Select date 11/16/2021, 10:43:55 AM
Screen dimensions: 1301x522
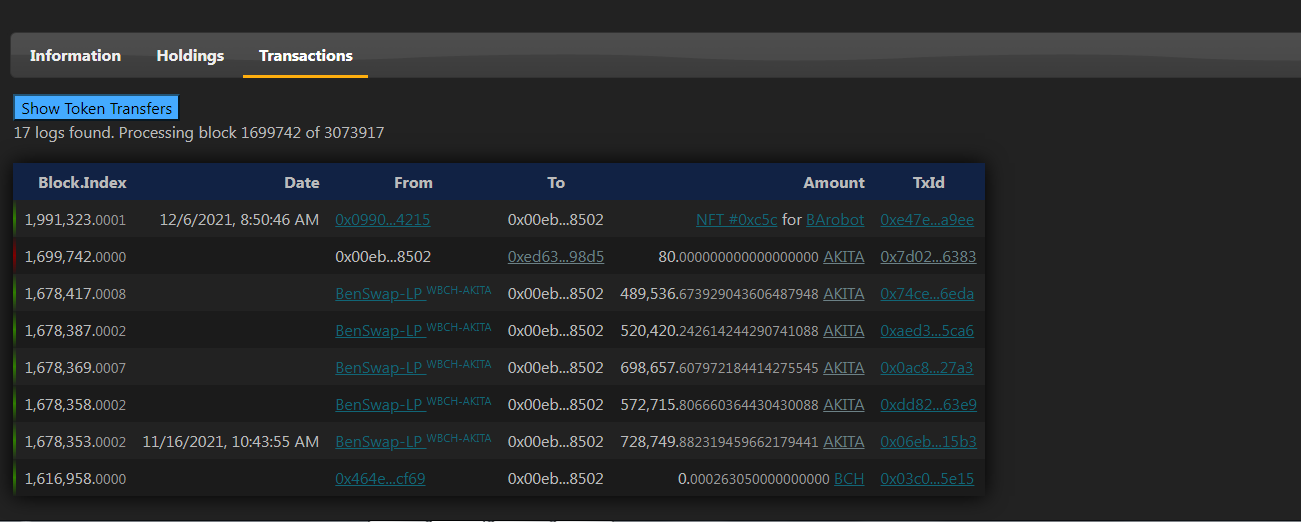pos(231,441)
